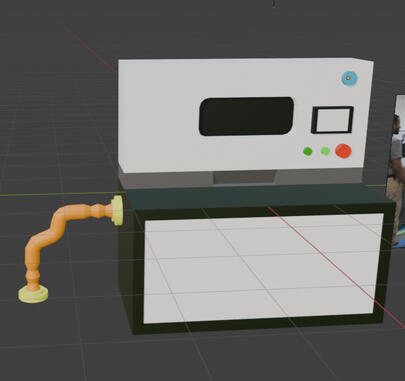Image resolution: width=405 pixels, height=381 pixels.
Task: Select the white front panel of the base cabinet
Action: click(x=263, y=268)
